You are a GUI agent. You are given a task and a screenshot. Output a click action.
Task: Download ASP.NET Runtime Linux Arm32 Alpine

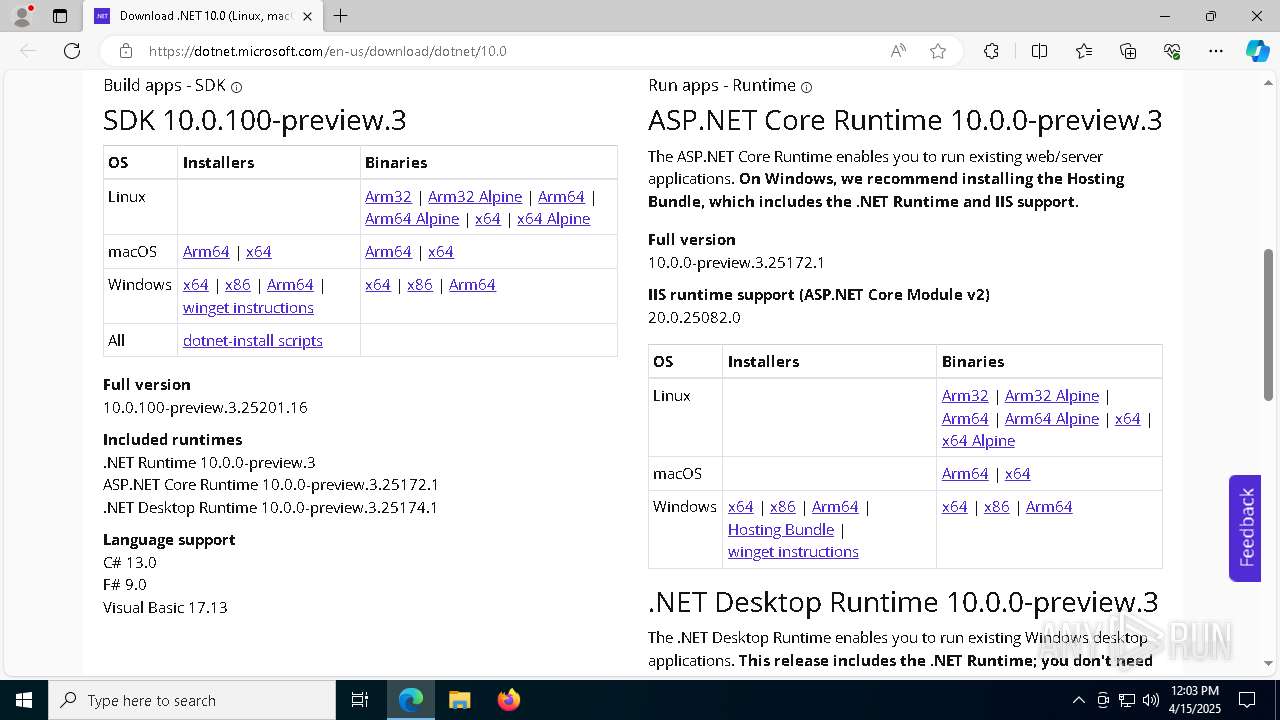pyautogui.click(x=1052, y=395)
